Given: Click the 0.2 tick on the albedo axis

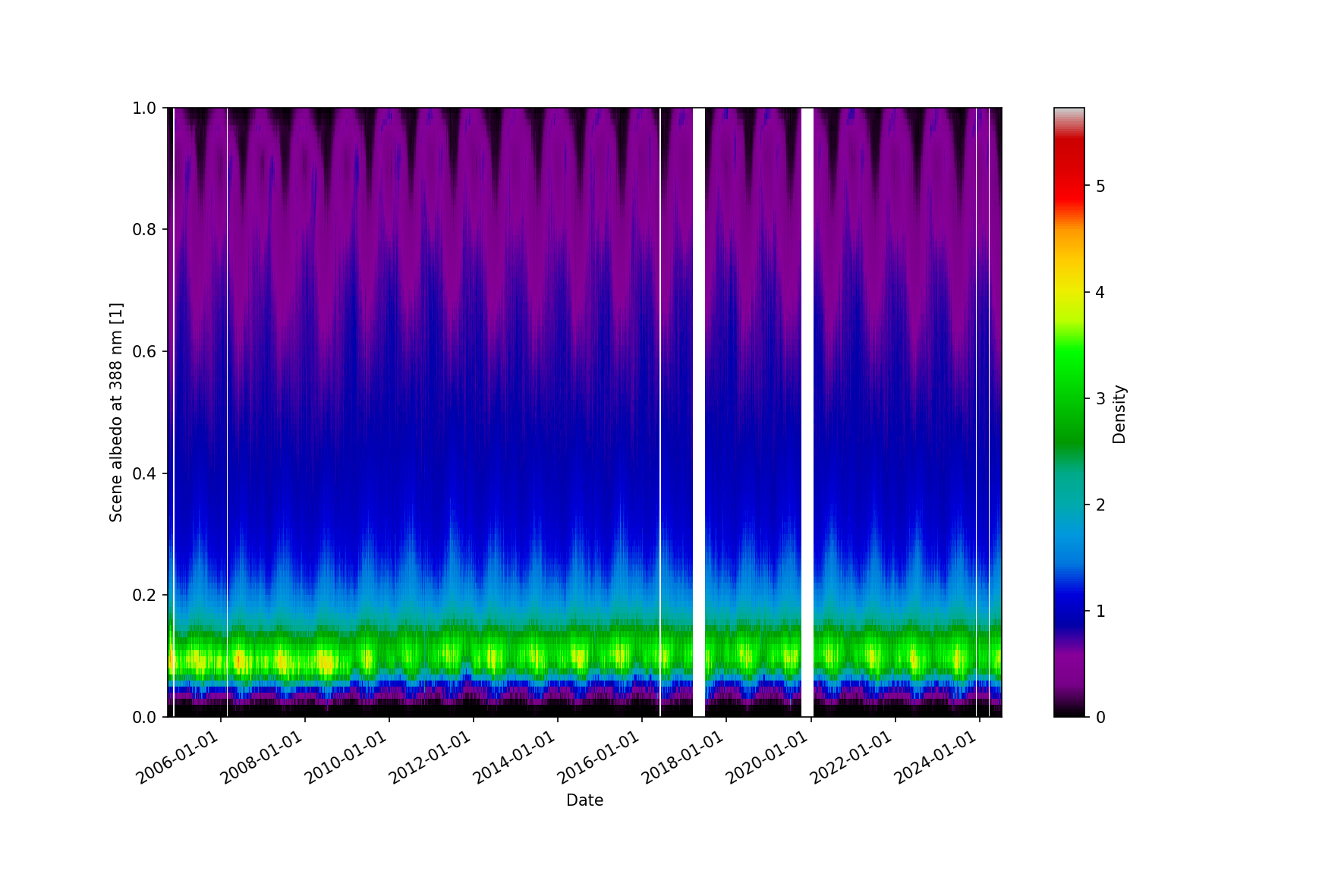Looking at the screenshot, I should tap(144, 596).
